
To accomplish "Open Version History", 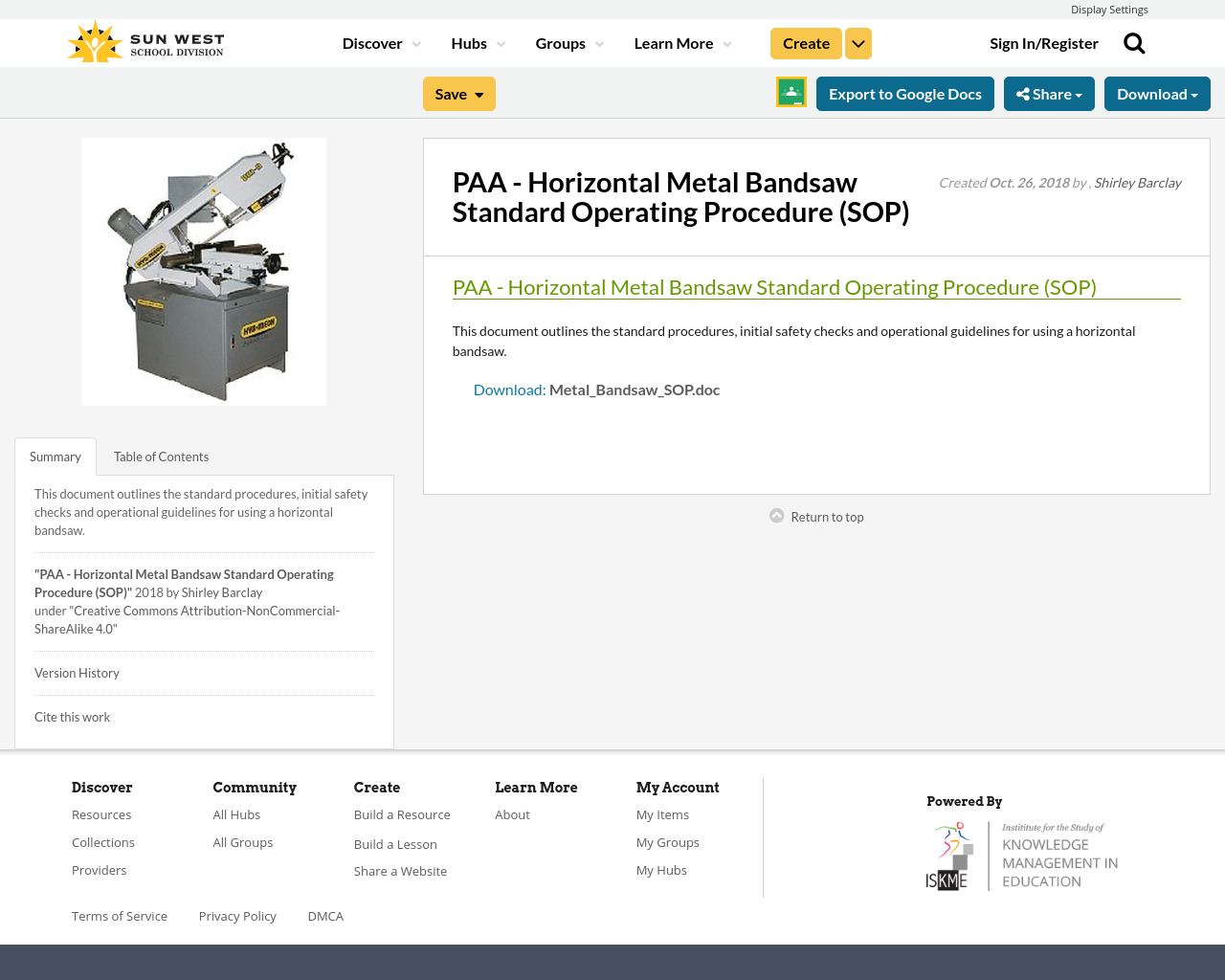I will [77, 673].
